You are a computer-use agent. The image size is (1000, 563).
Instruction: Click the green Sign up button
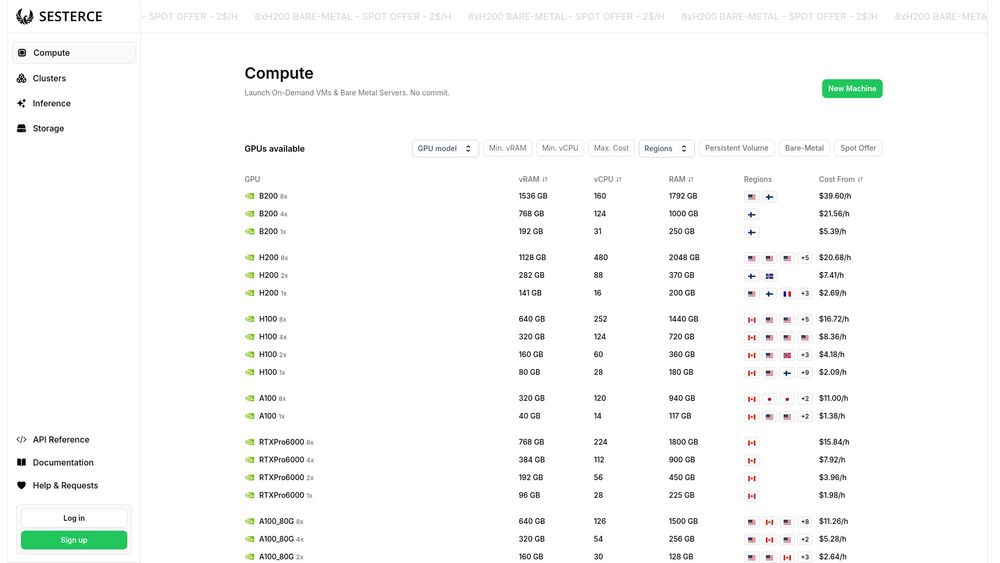(74, 540)
